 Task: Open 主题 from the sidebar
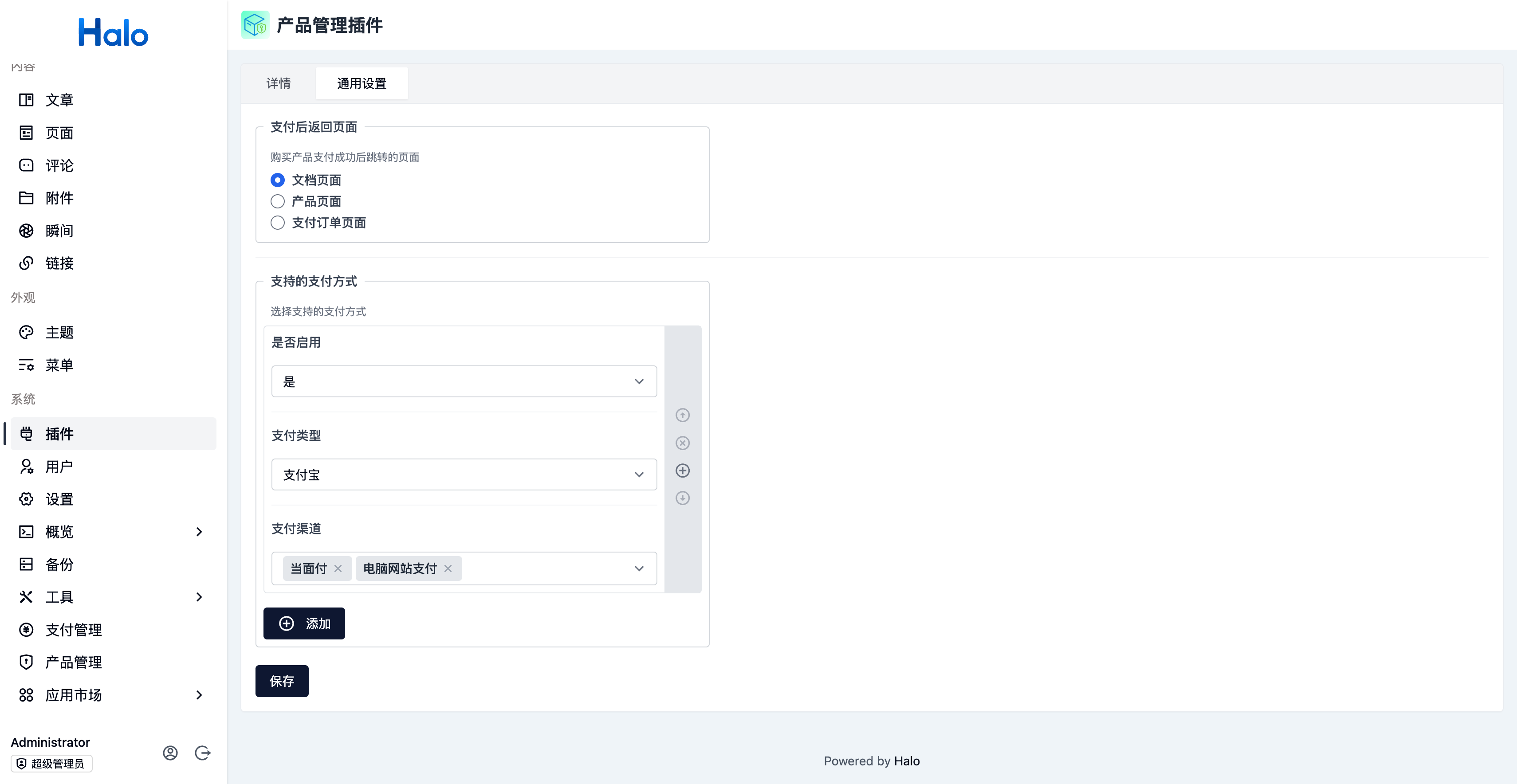[x=59, y=333]
